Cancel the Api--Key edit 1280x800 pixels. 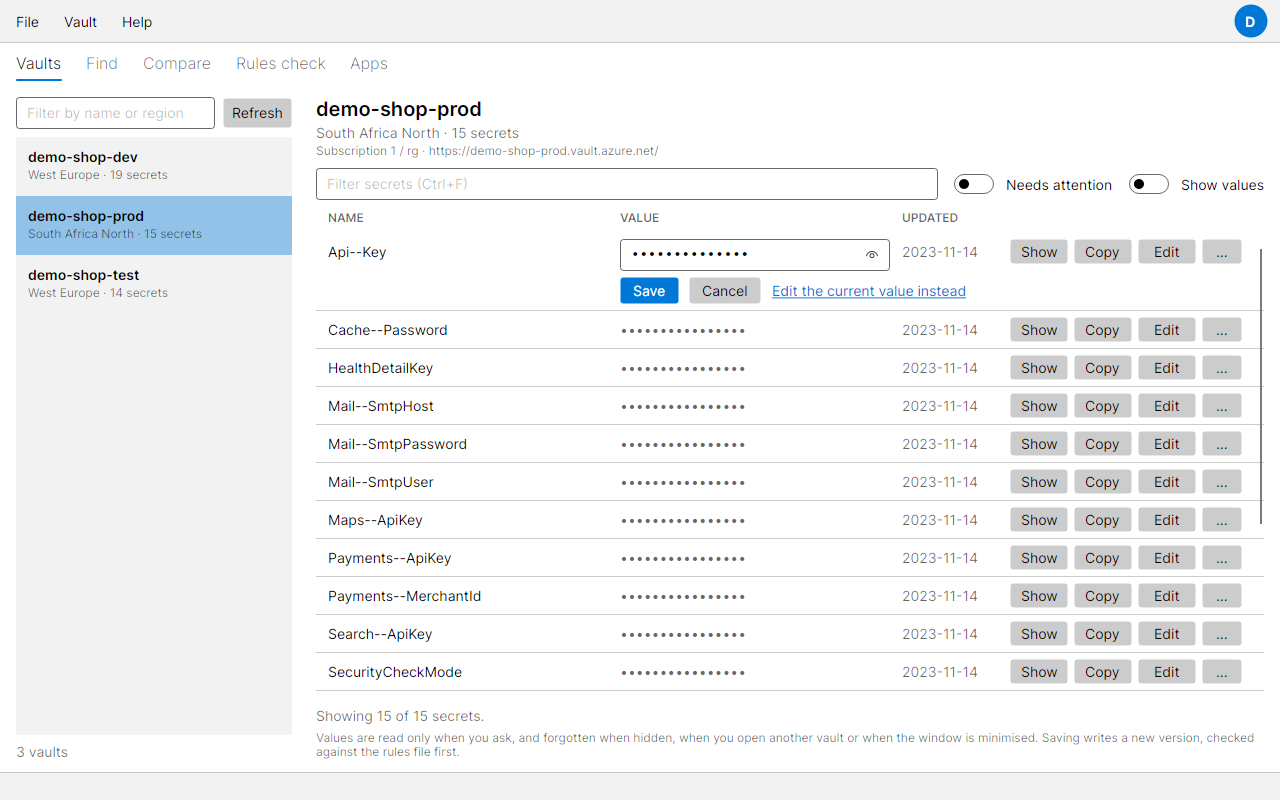[x=725, y=291]
